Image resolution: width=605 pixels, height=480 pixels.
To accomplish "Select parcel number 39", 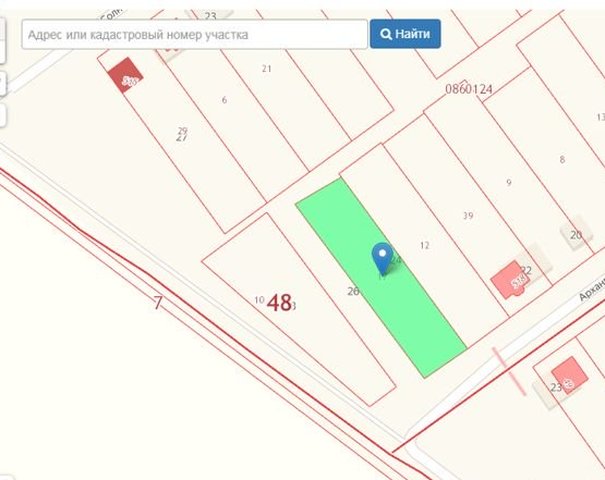I will point(468,215).
